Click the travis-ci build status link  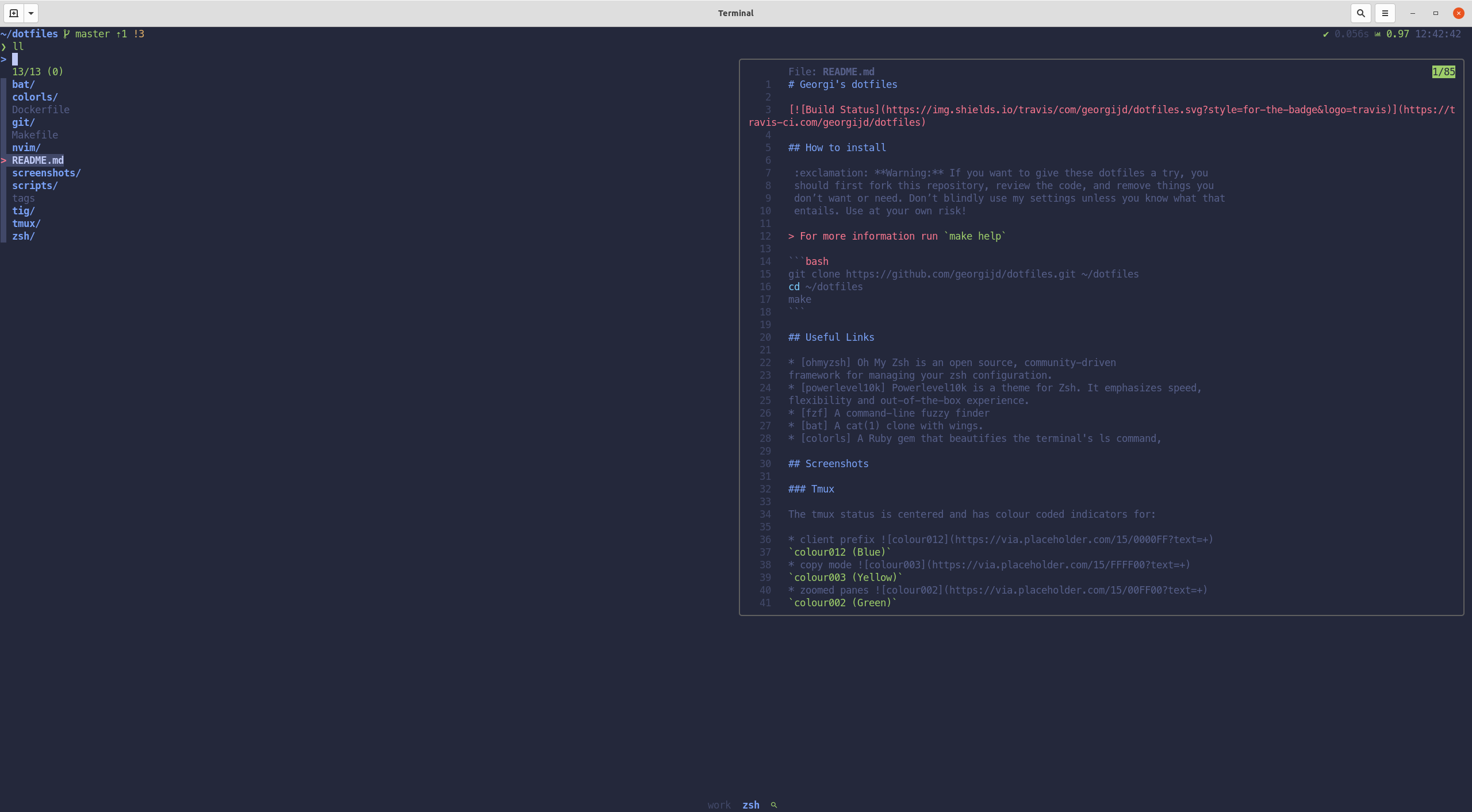click(837, 122)
